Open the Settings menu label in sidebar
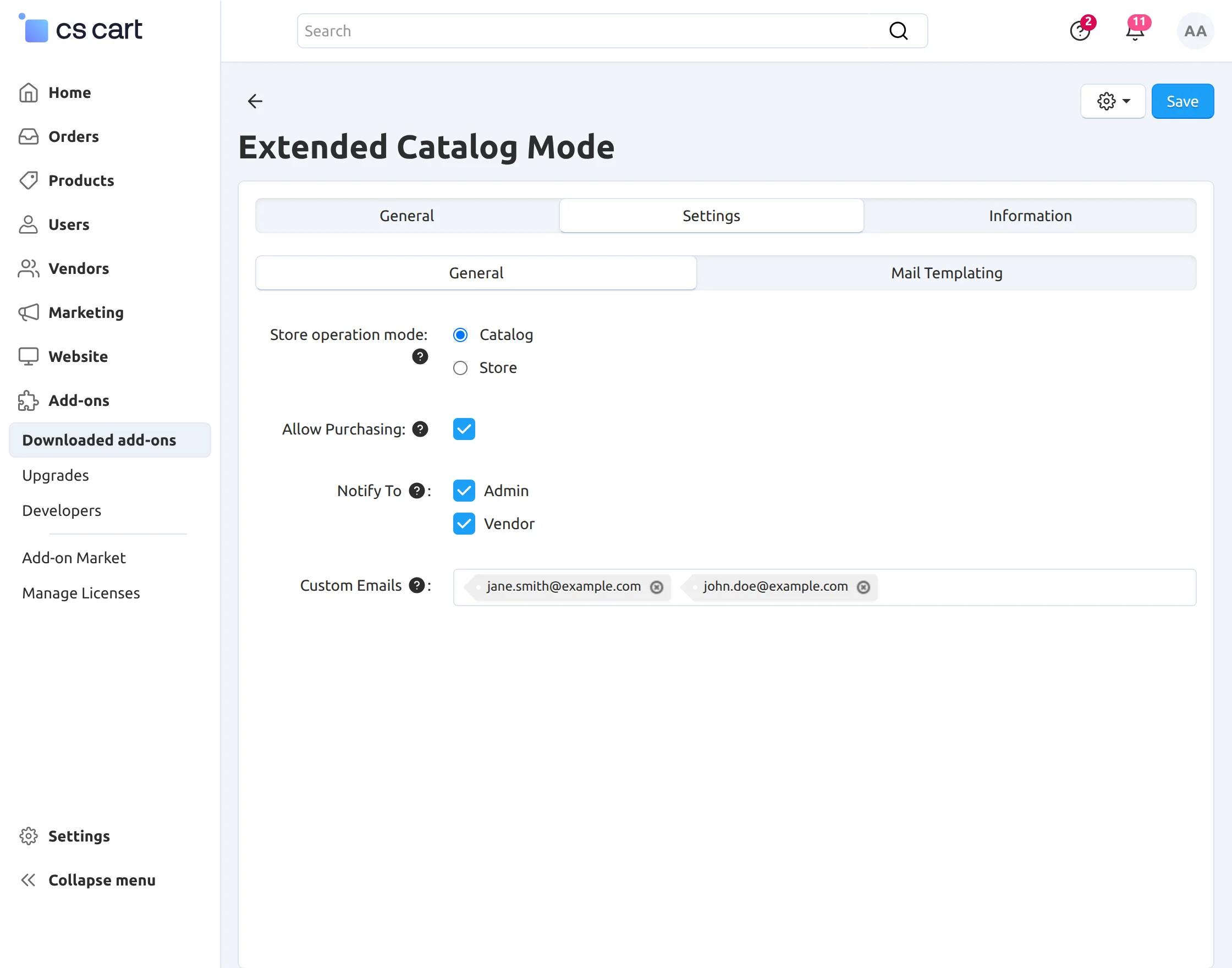The width and height of the screenshot is (1232, 968). point(79,836)
